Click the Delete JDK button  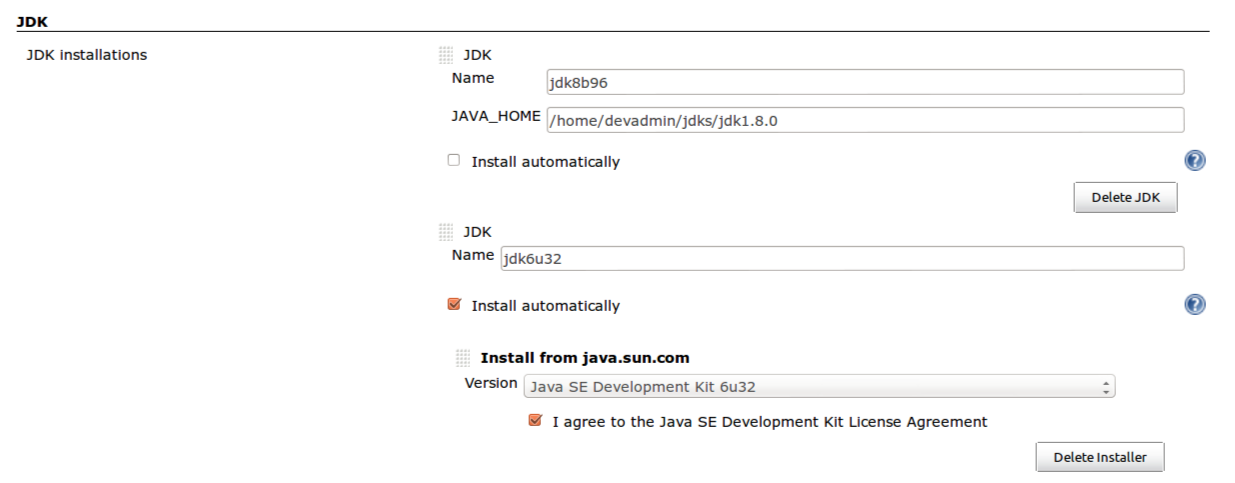(1125, 197)
